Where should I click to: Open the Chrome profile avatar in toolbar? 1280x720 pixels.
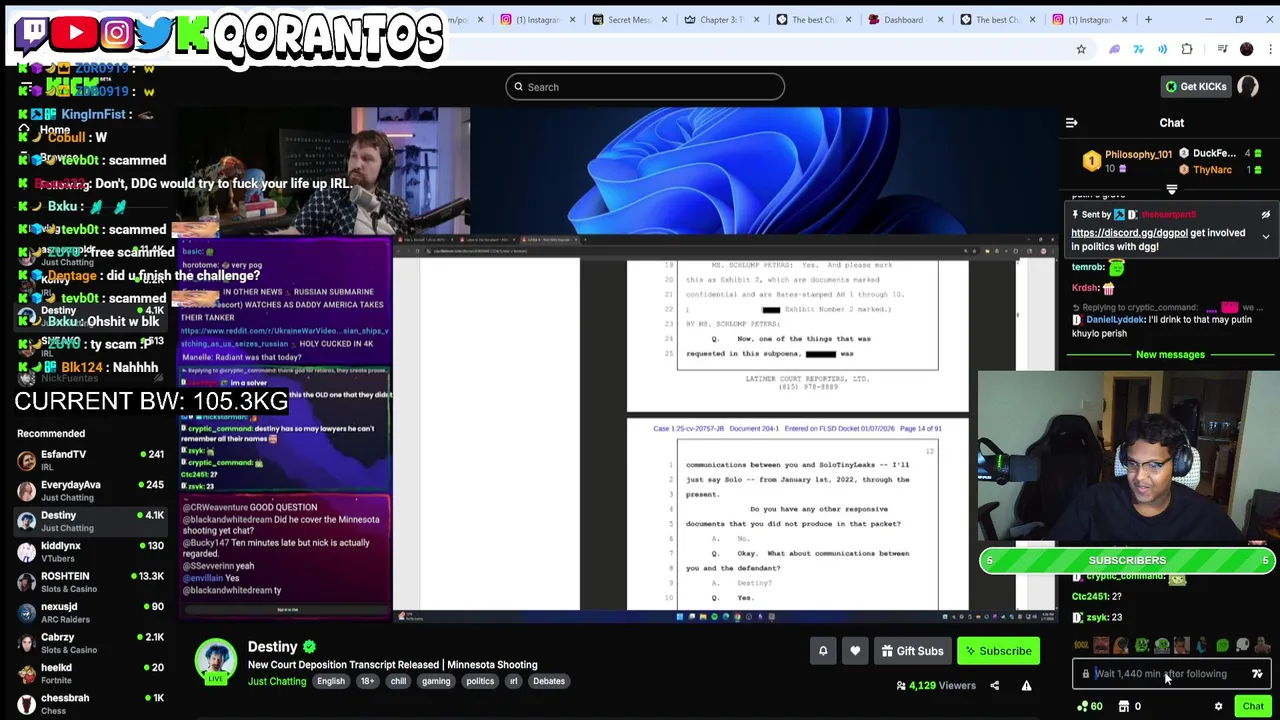click(x=1246, y=49)
